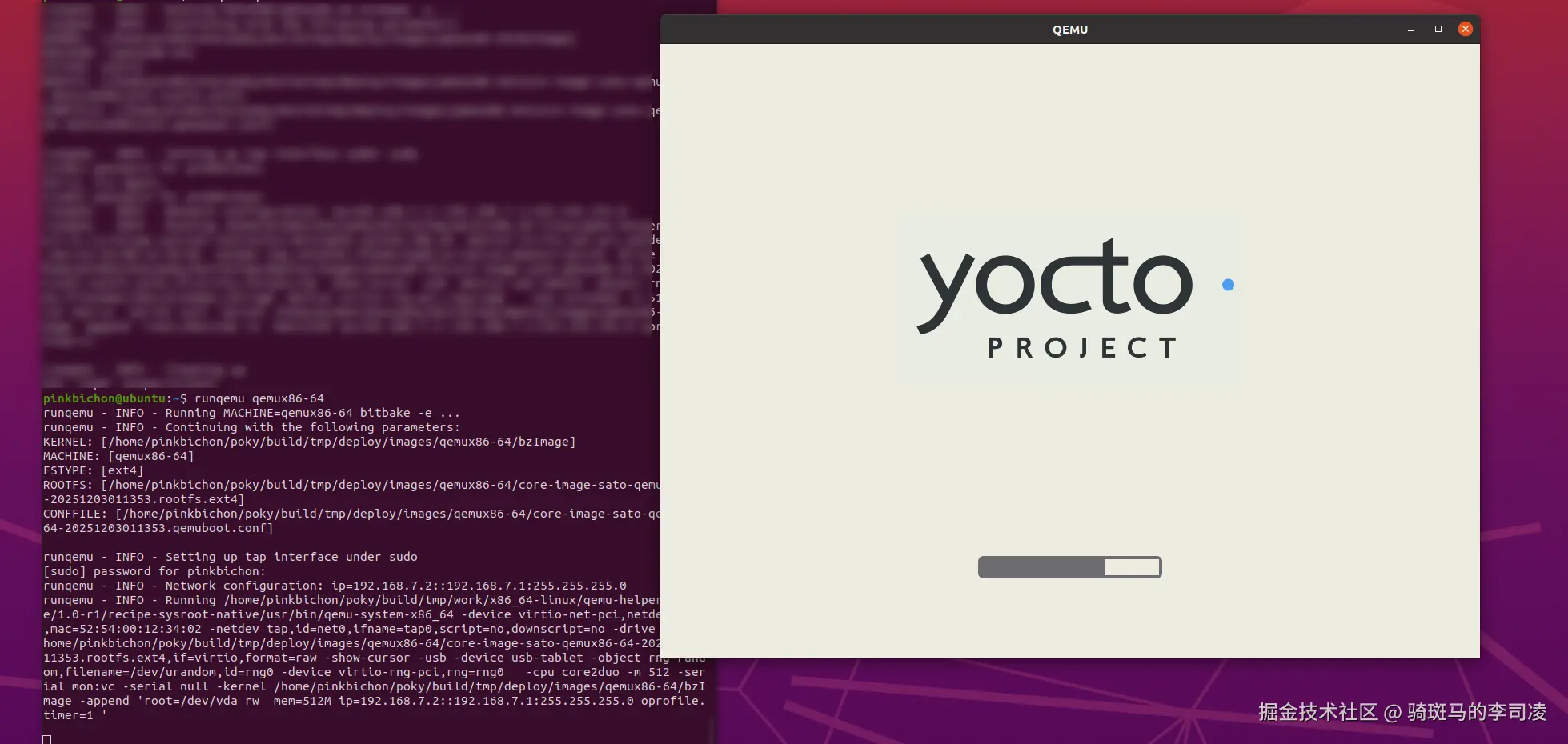Click the 'PROJECT' text under yocto logo

coord(1082,348)
